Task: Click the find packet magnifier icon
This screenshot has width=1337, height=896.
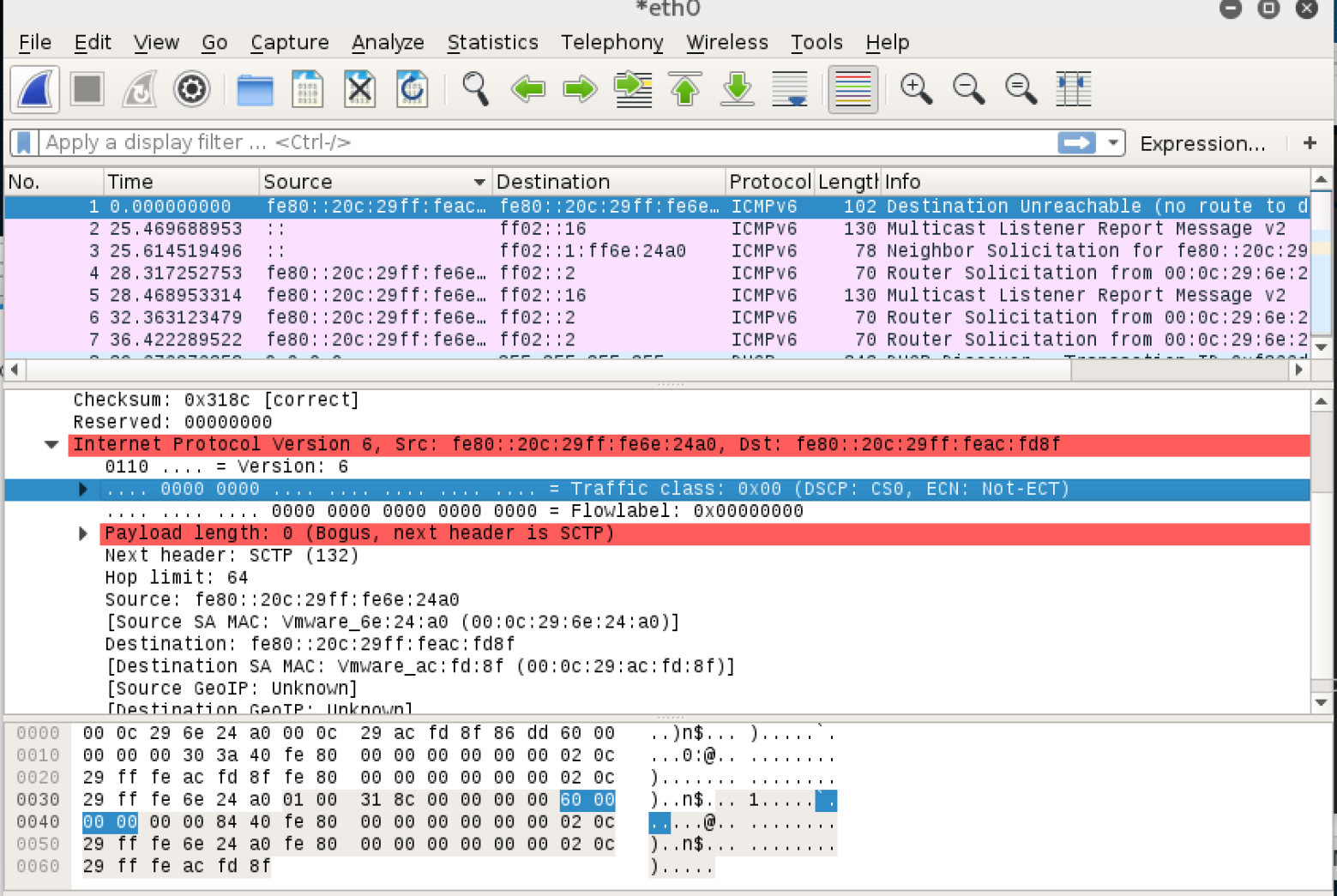Action: pos(475,89)
